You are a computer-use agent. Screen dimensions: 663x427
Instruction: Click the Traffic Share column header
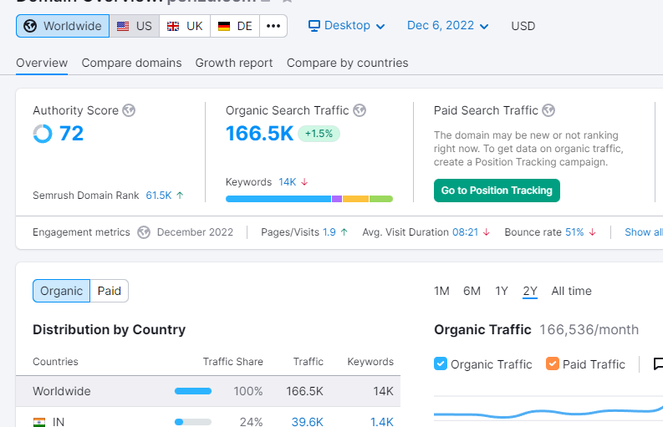[x=233, y=361]
